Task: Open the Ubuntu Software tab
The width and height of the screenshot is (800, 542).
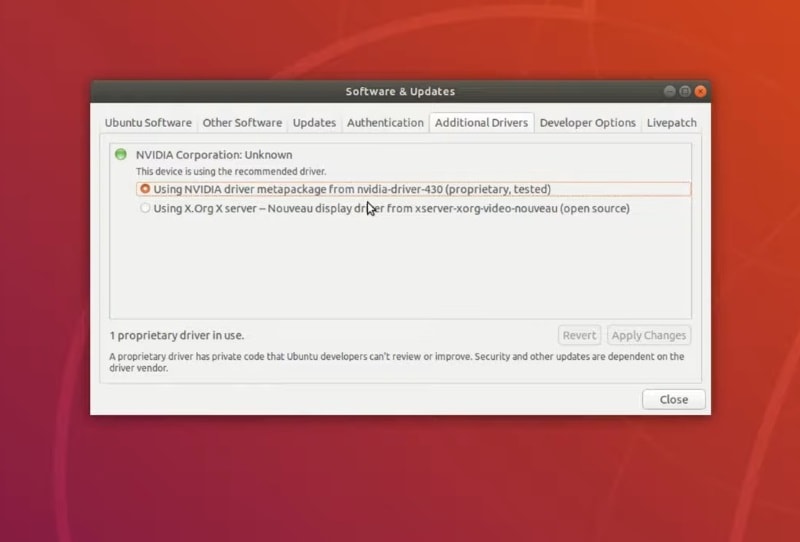Action: (148, 123)
